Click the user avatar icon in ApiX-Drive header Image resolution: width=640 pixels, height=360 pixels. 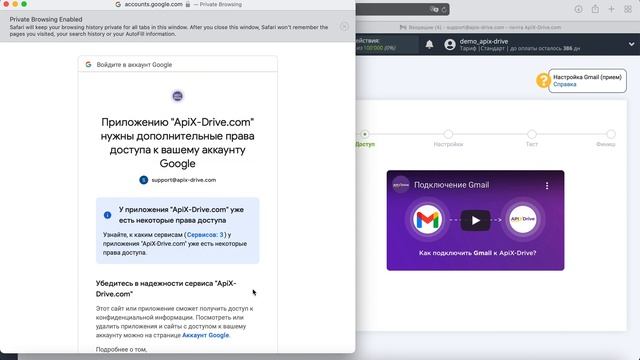(x=450, y=44)
